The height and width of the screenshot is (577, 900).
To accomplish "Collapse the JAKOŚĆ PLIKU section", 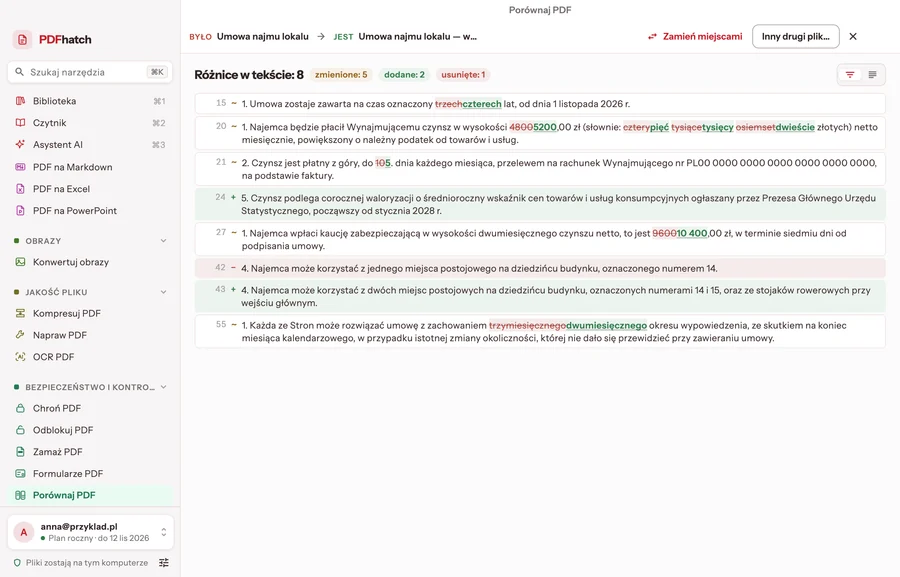I will (164, 292).
